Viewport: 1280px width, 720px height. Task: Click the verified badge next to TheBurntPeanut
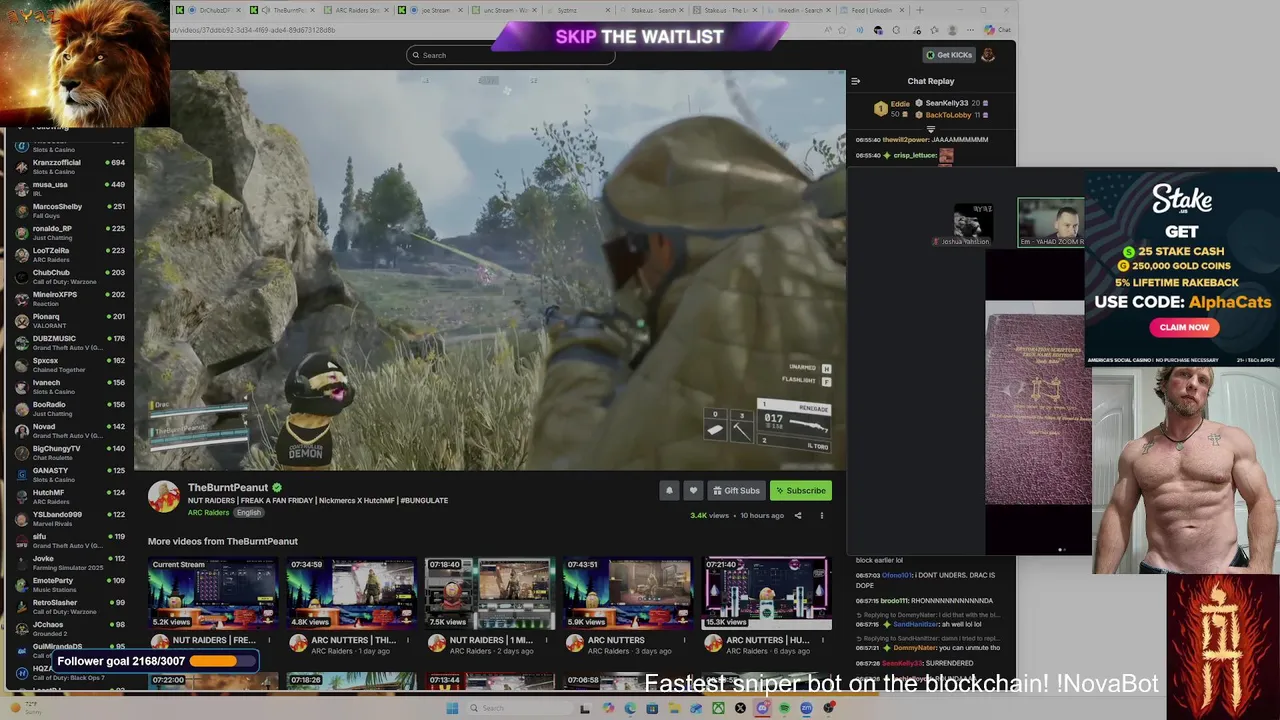coord(277,488)
